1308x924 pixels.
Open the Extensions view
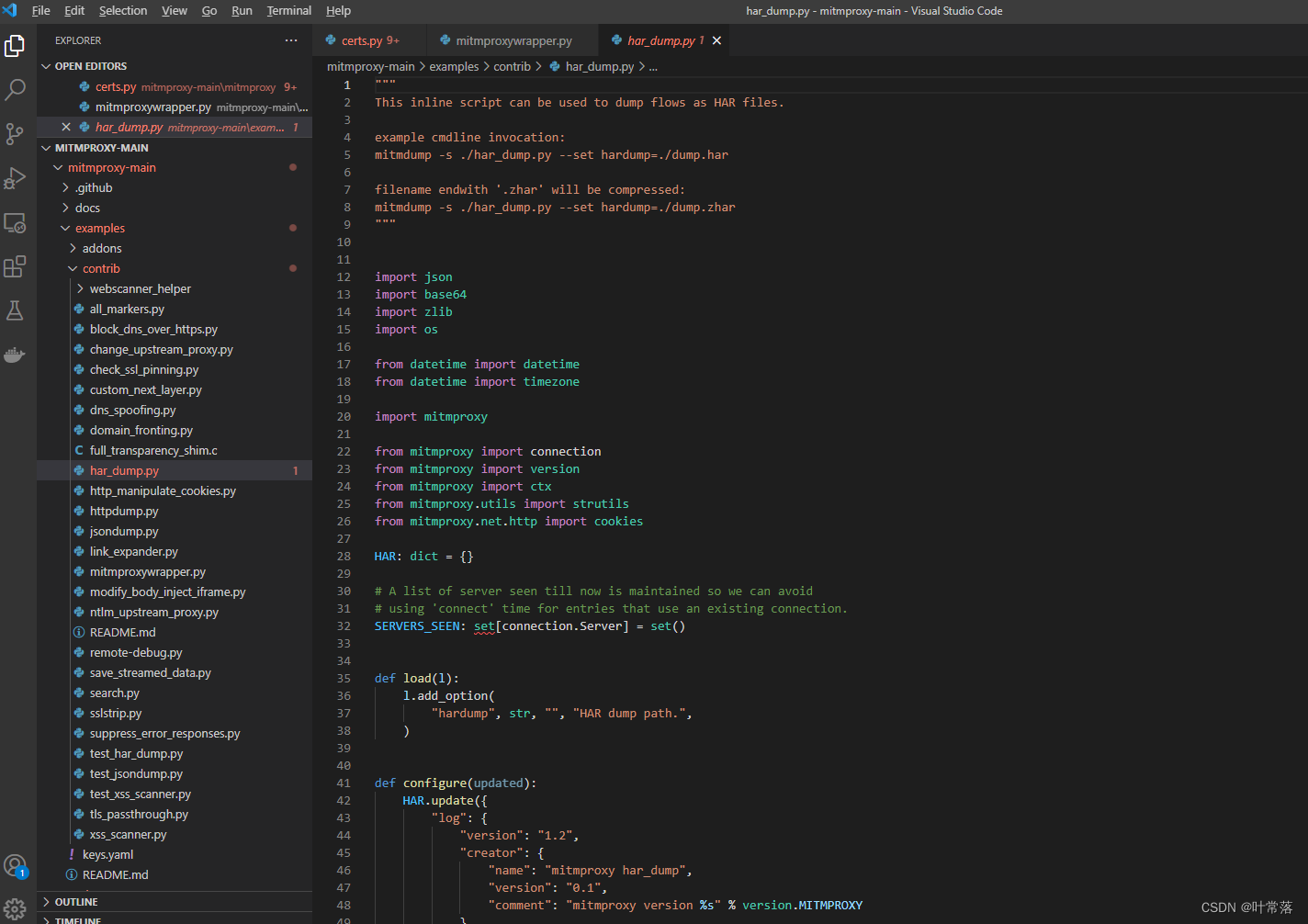(15, 266)
